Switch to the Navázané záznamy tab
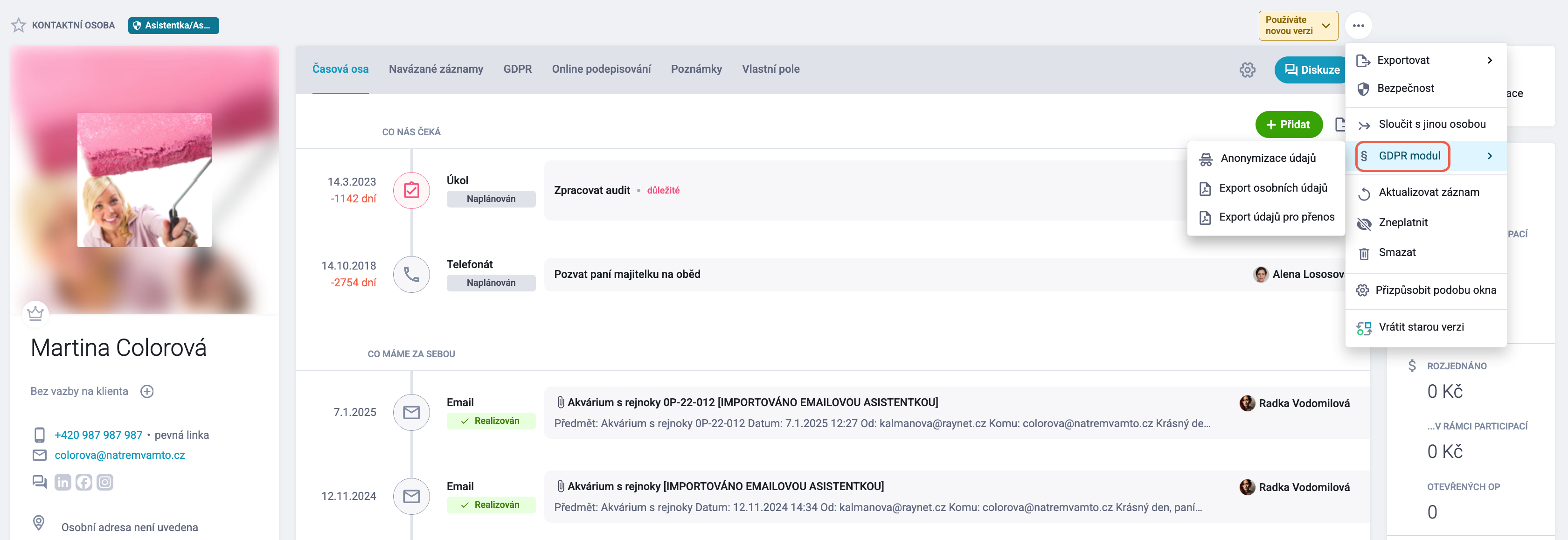This screenshot has height=540, width=1568. pyautogui.click(x=436, y=69)
